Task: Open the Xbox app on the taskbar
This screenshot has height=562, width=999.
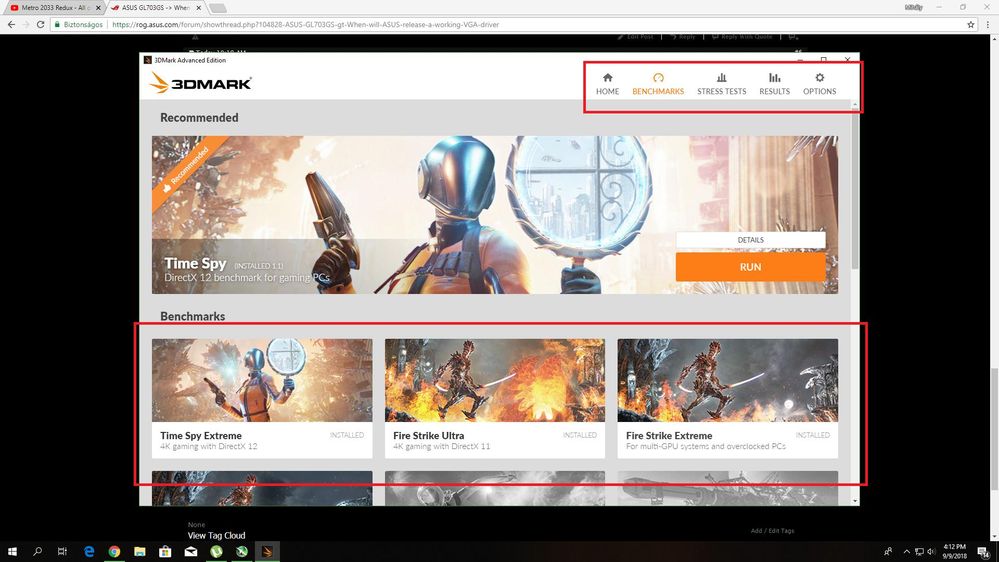Action: pyautogui.click(x=241, y=551)
